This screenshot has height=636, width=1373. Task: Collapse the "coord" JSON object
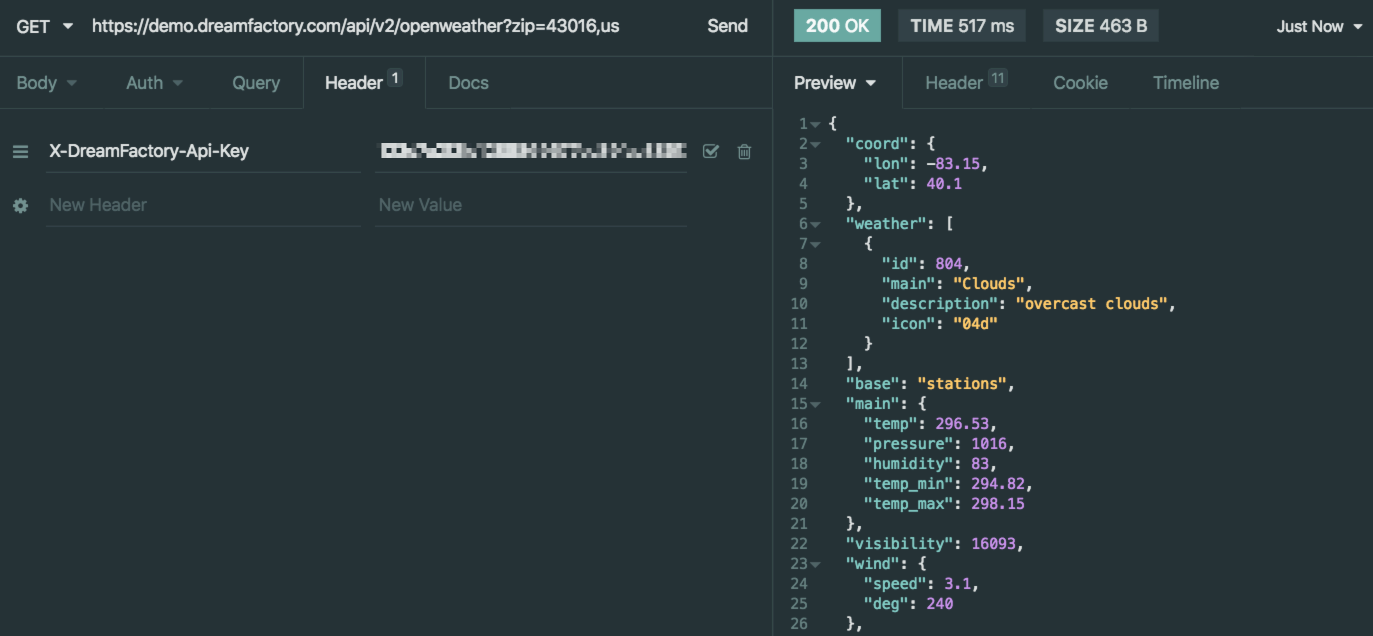[816, 144]
